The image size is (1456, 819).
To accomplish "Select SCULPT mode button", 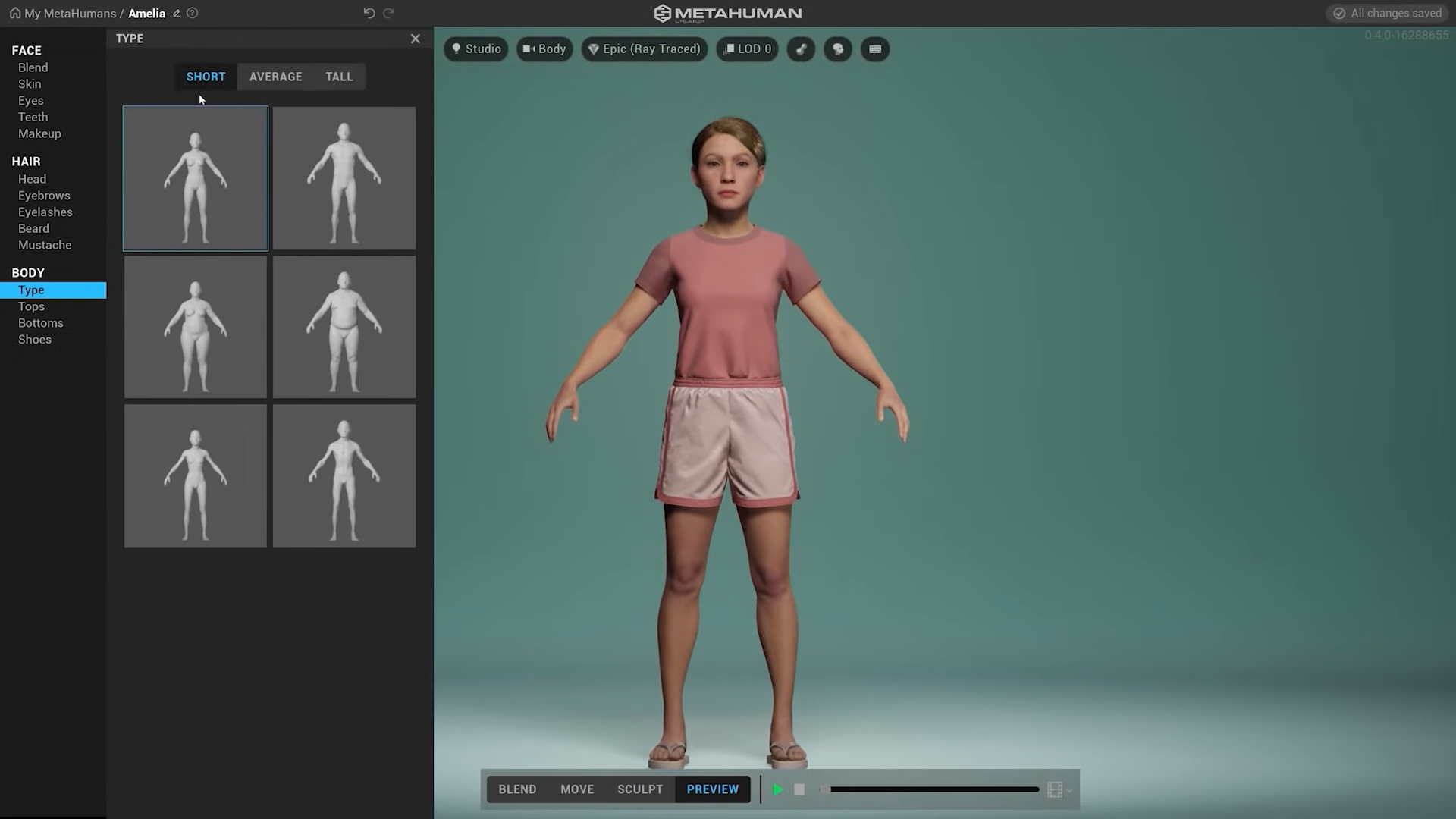I will point(639,789).
